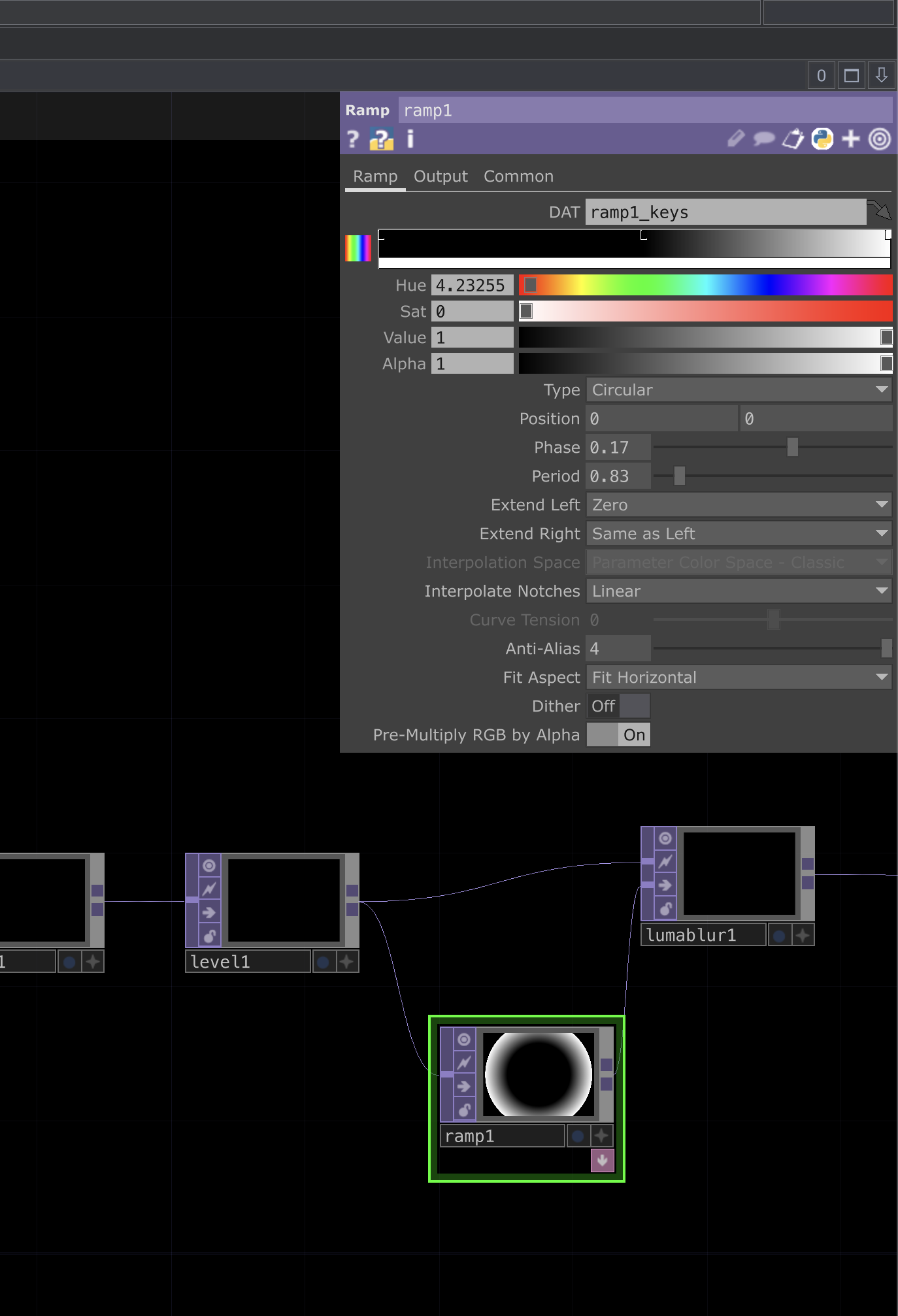Viewport: 898px width, 1316px height.
Task: Open Python help icon in parameter header
Action: pyautogui.click(x=381, y=139)
